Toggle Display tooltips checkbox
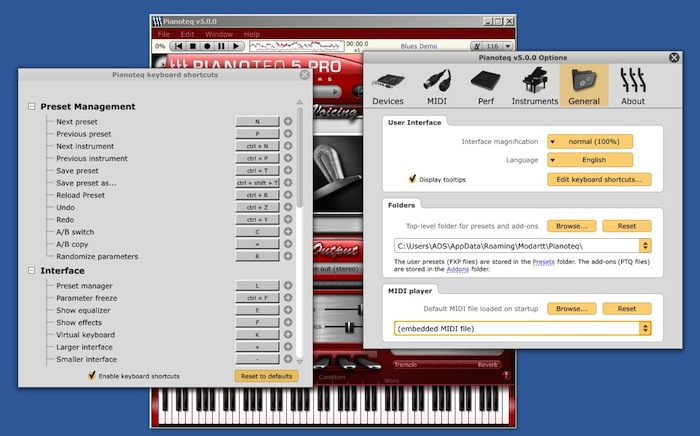The width and height of the screenshot is (700, 436). tap(412, 179)
